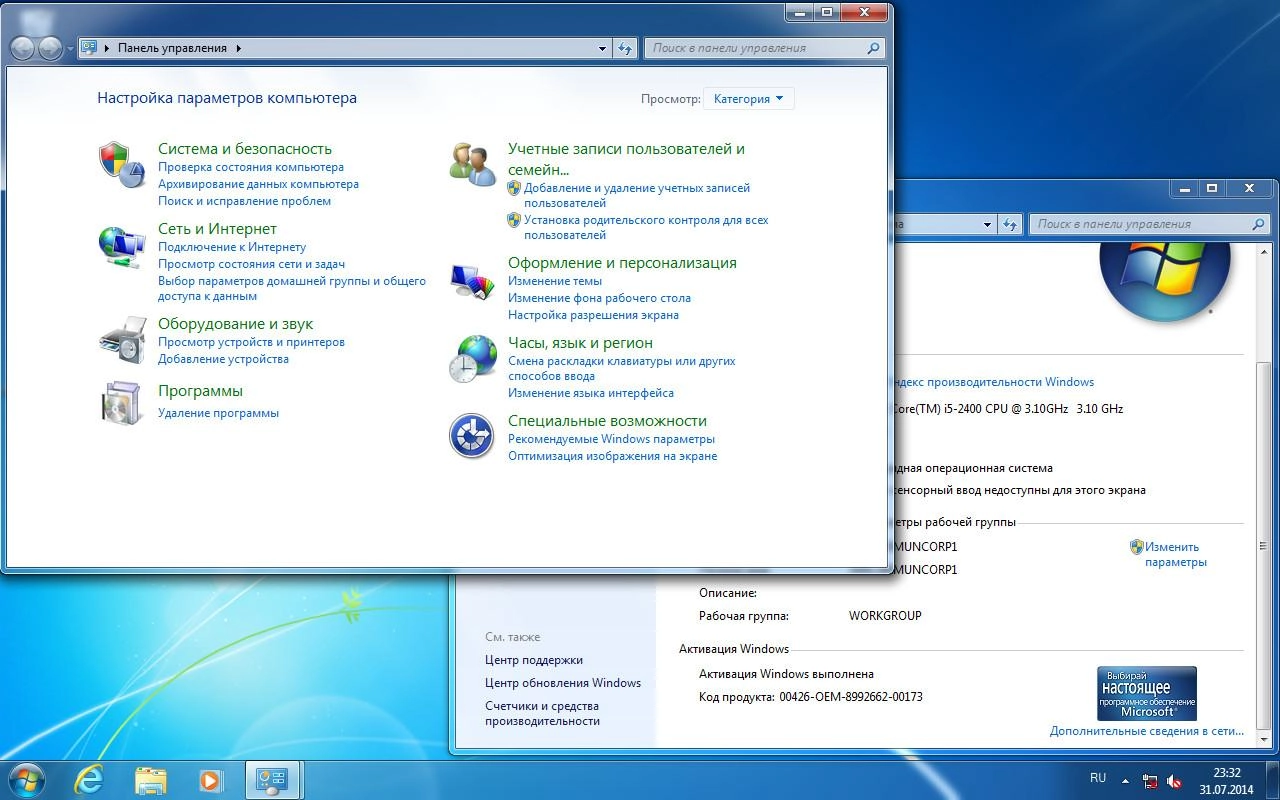Open Центр обновления Windows link
The height and width of the screenshot is (800, 1280).
click(x=563, y=683)
